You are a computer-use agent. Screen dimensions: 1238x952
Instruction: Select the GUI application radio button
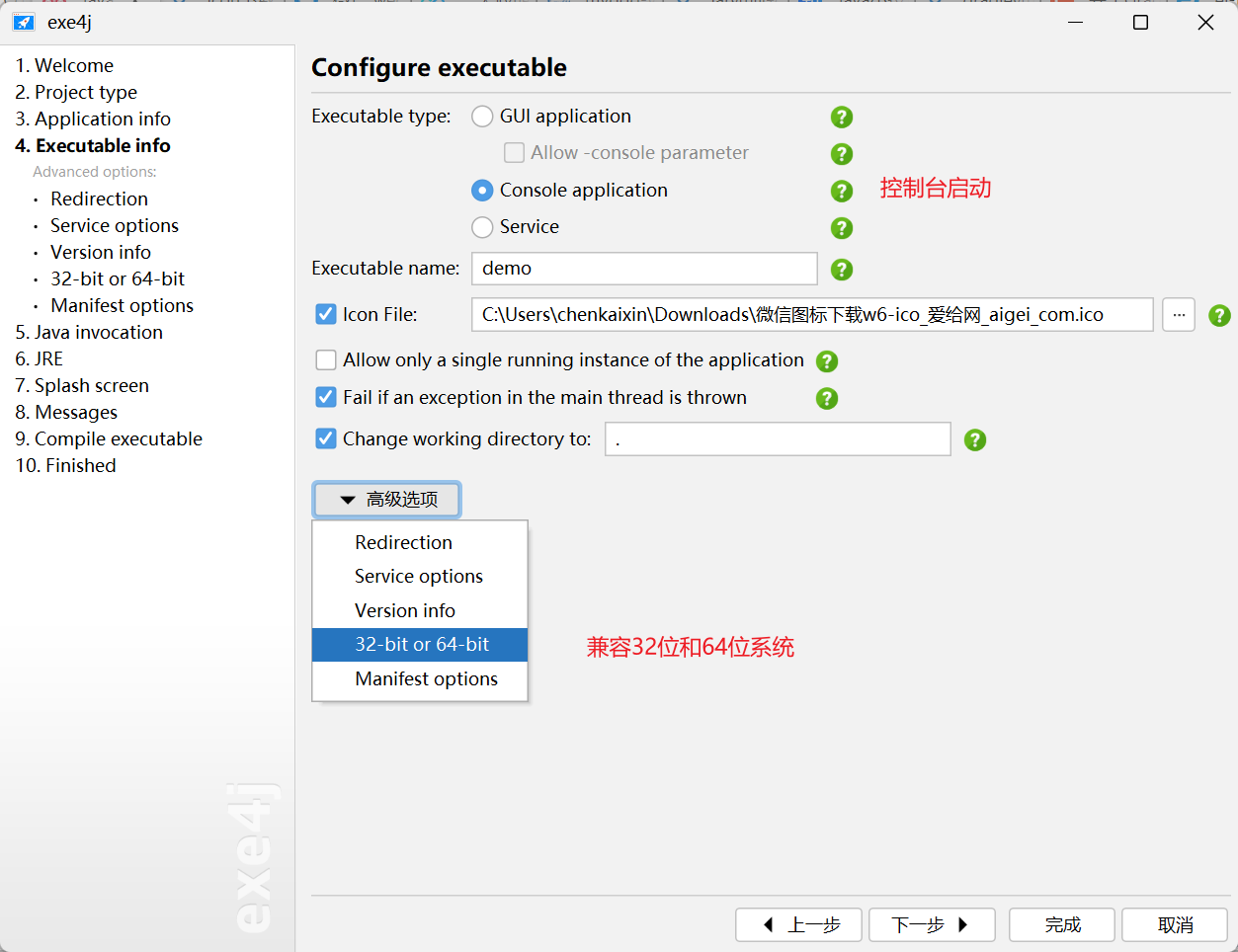[482, 117]
